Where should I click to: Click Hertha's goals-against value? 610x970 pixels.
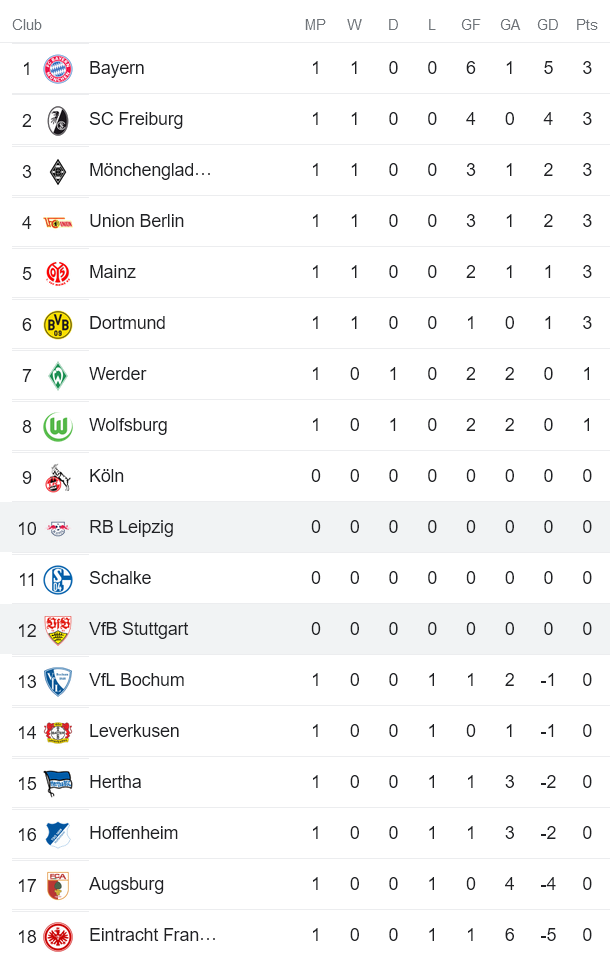tap(509, 782)
